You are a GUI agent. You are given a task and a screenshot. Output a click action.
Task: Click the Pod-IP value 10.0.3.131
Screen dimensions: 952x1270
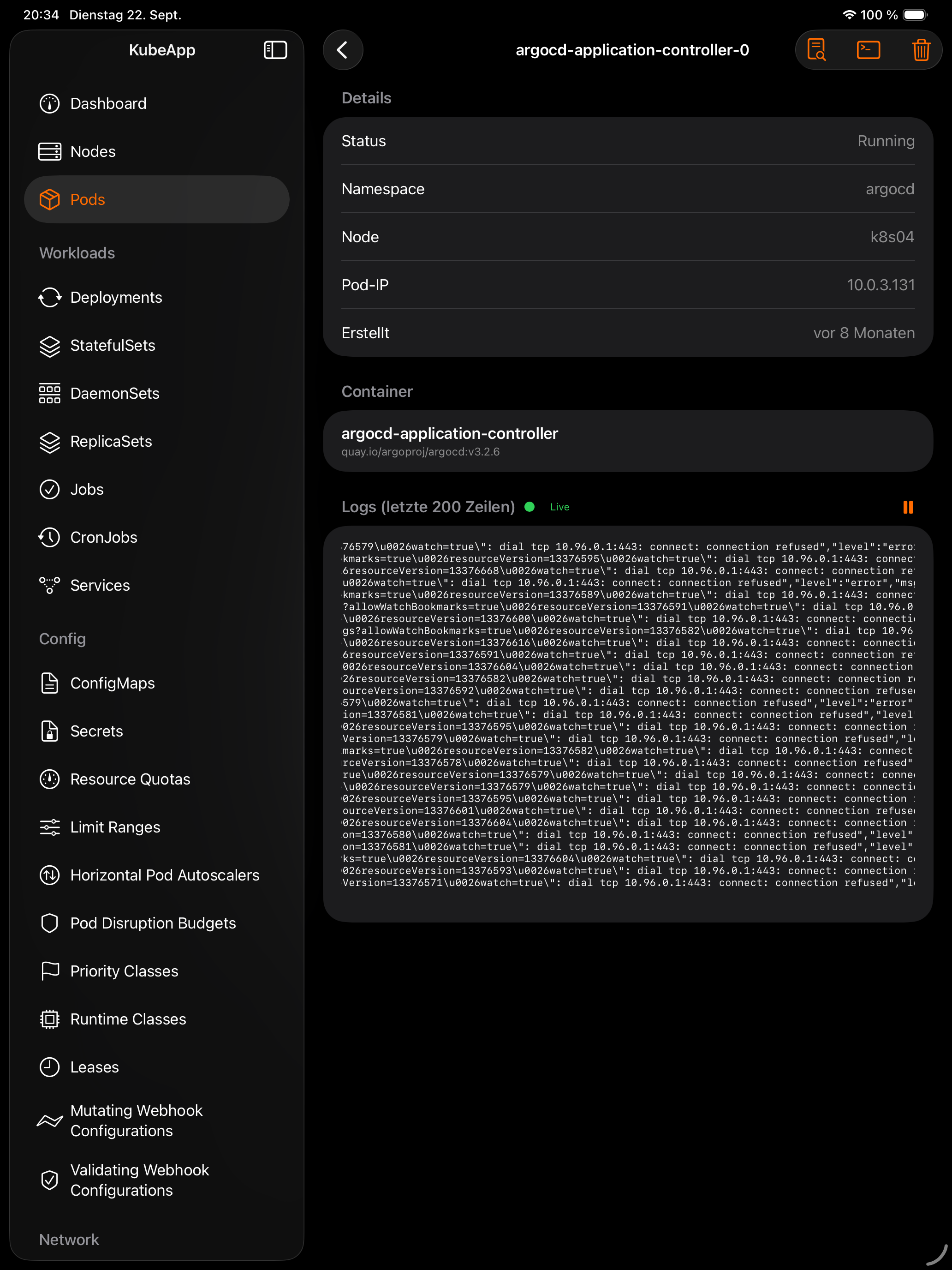[x=880, y=285]
